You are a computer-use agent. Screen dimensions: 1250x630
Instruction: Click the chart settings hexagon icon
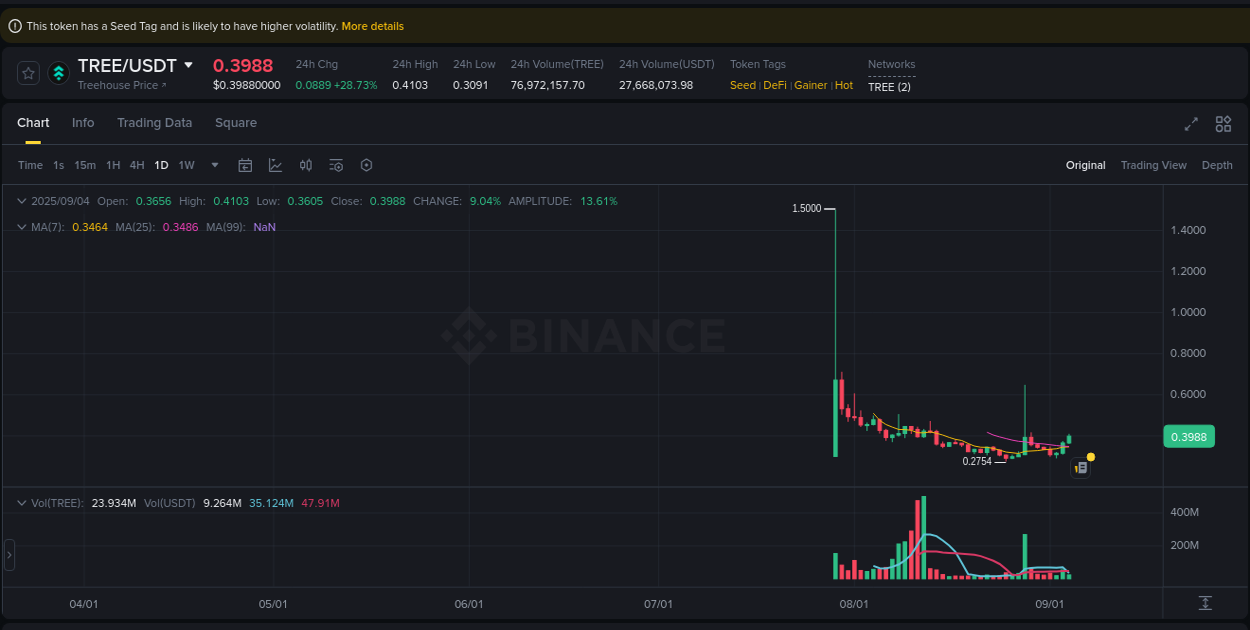(366, 164)
